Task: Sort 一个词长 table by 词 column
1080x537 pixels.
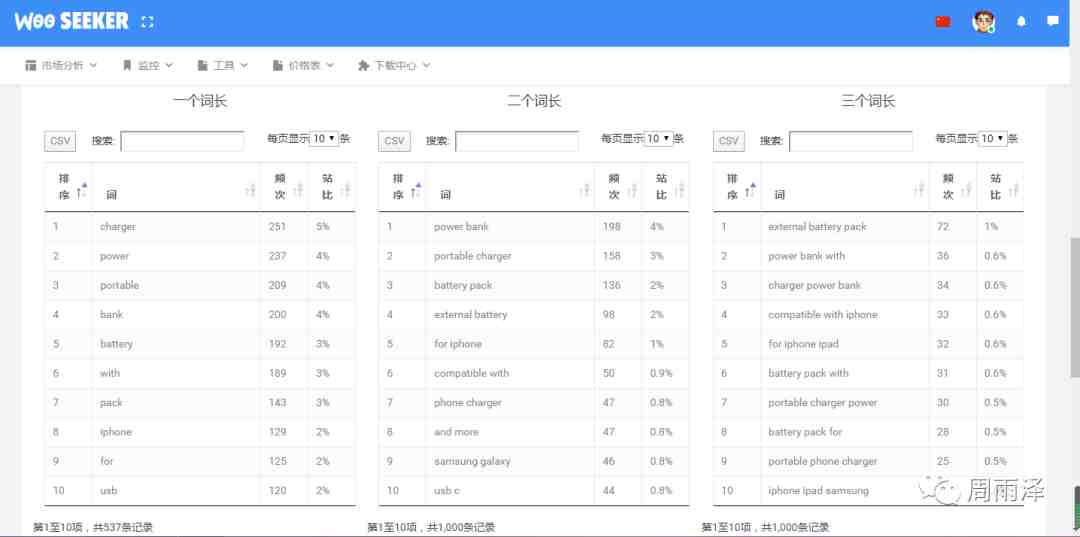Action: pos(176,187)
